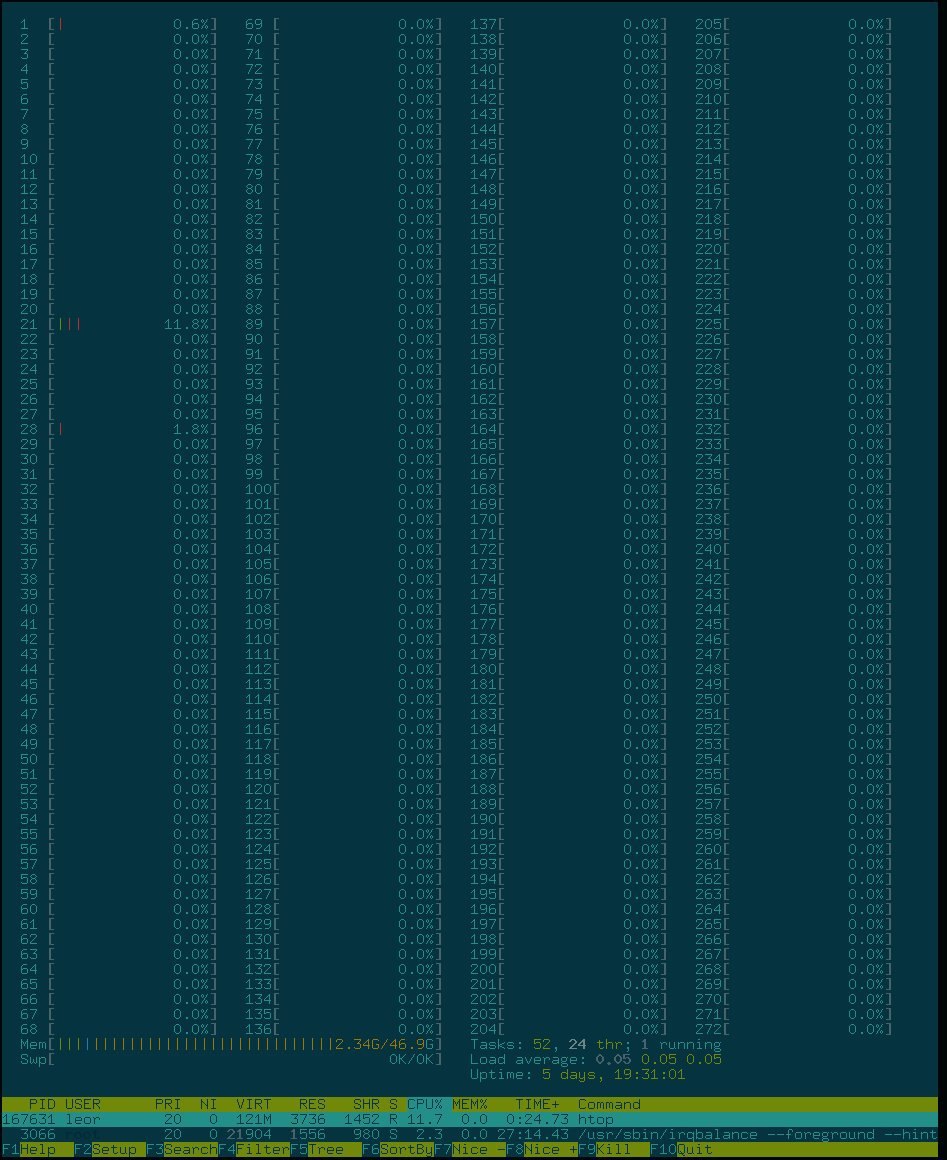Switch to F5 Tree view
Viewport: 947px width, 1160px height.
tap(325, 1150)
